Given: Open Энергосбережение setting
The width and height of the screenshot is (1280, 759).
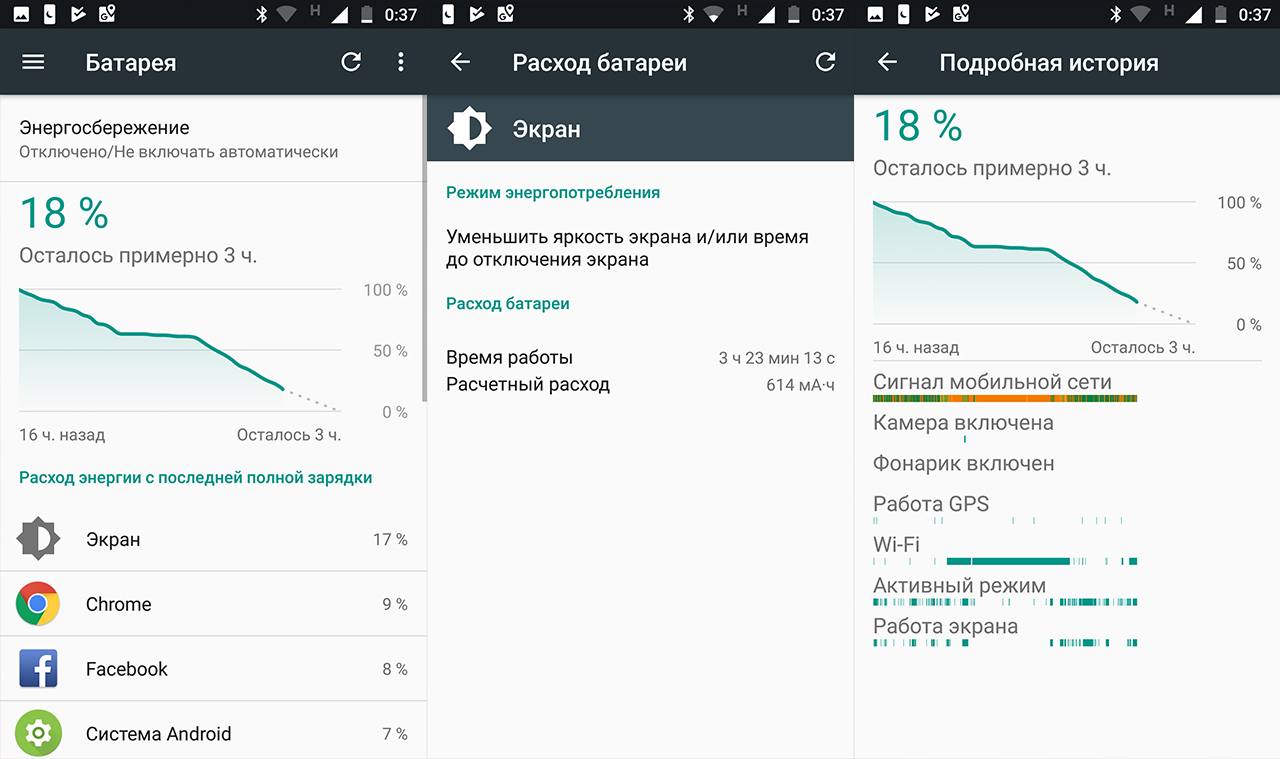Looking at the screenshot, I should click(x=178, y=139).
